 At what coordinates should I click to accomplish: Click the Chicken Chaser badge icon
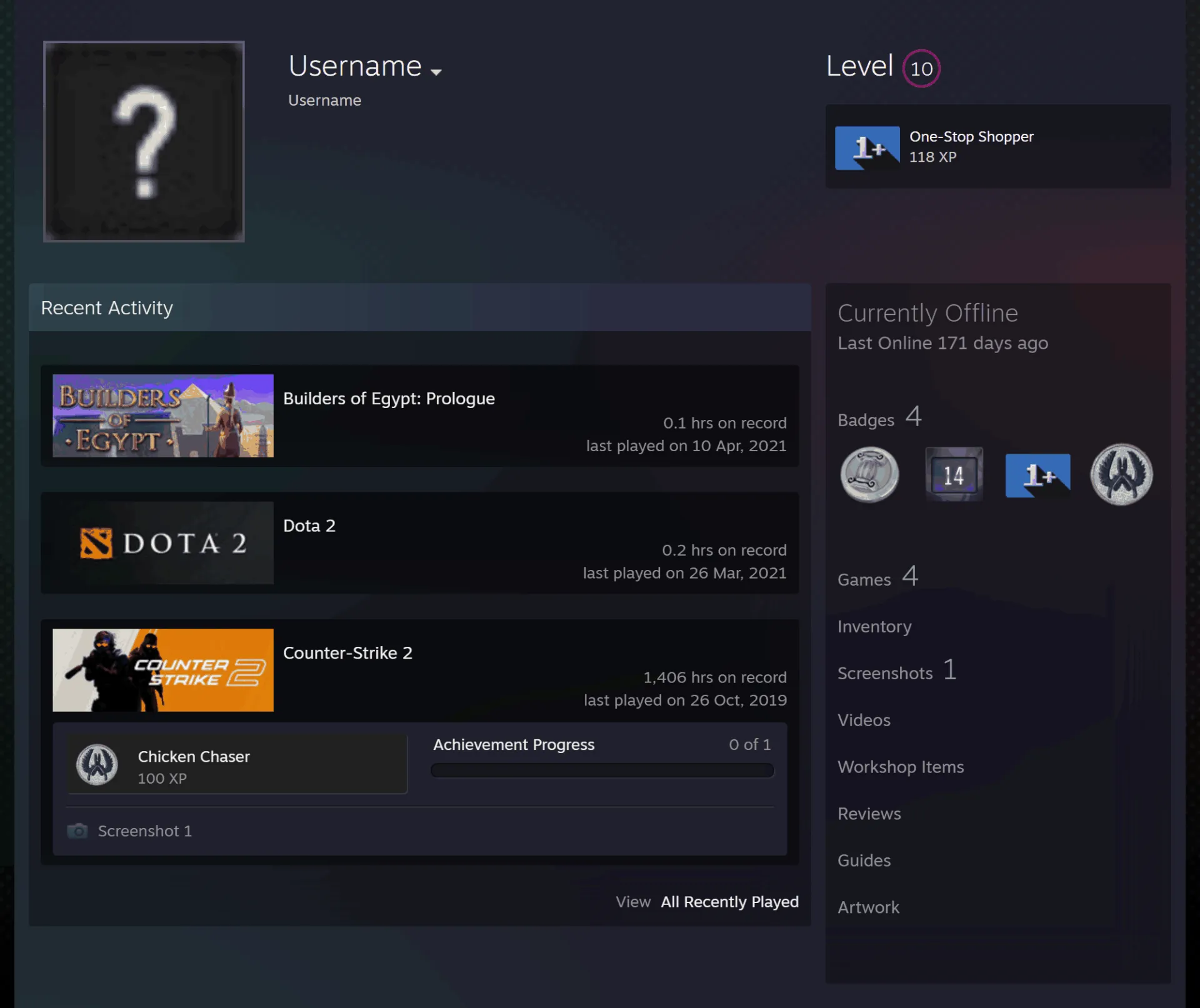pos(97,764)
